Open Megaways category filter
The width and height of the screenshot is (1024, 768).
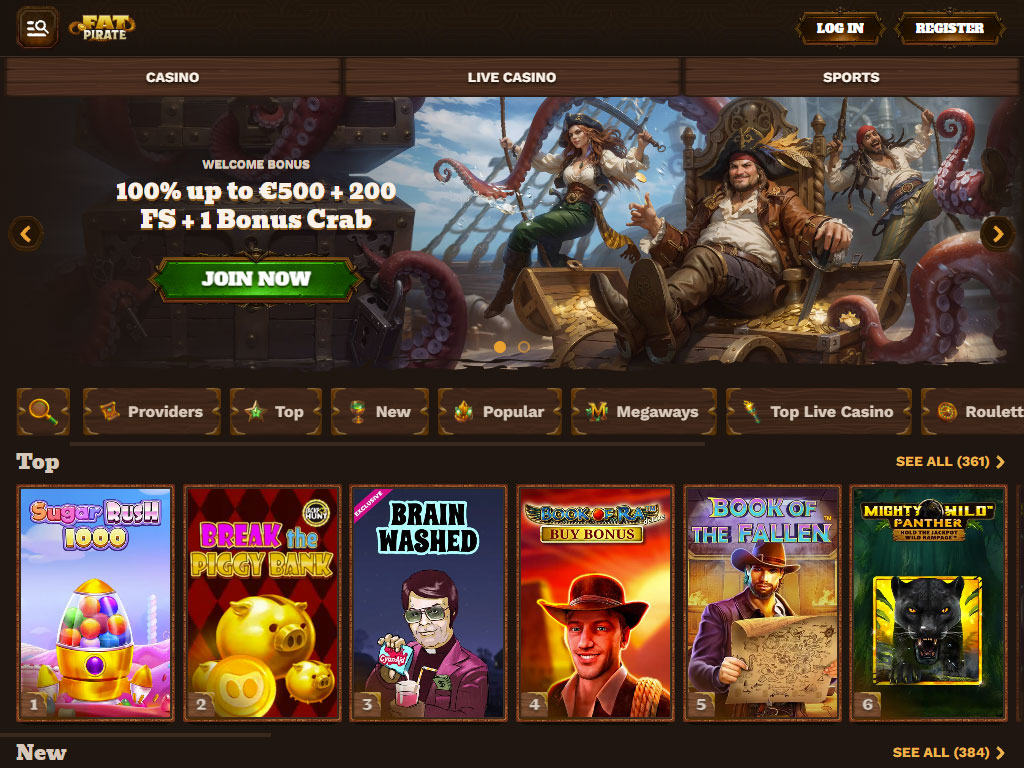tap(643, 411)
